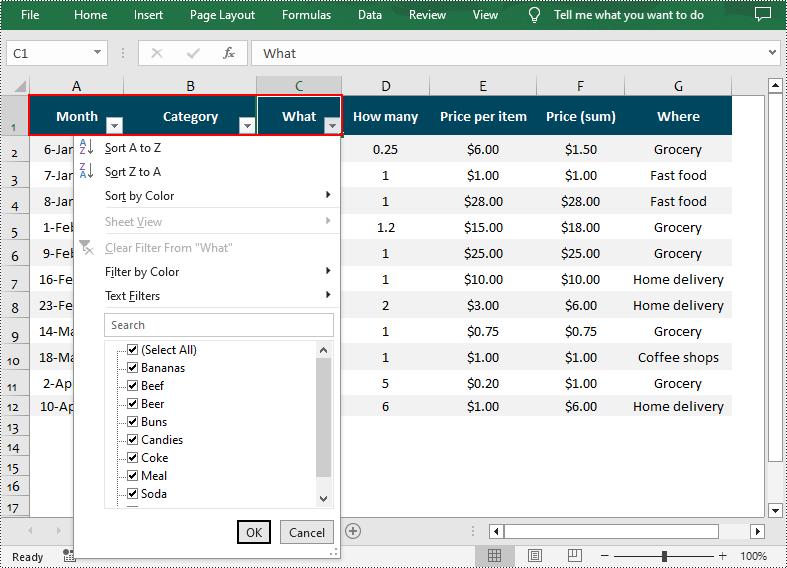Click the select all corner triangle
Image resolution: width=787 pixels, height=568 pixels.
(x=19, y=86)
